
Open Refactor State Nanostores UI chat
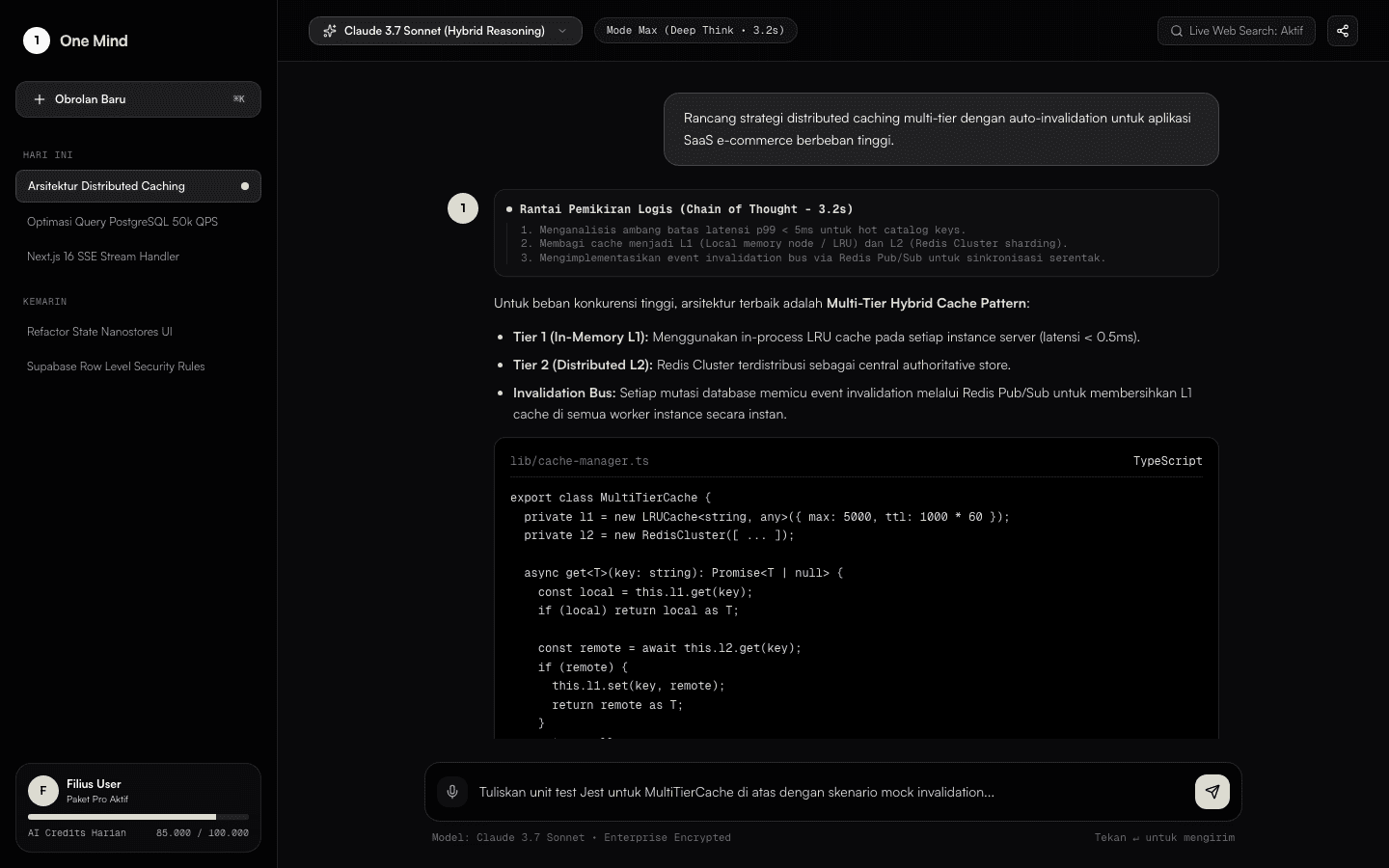(x=138, y=332)
